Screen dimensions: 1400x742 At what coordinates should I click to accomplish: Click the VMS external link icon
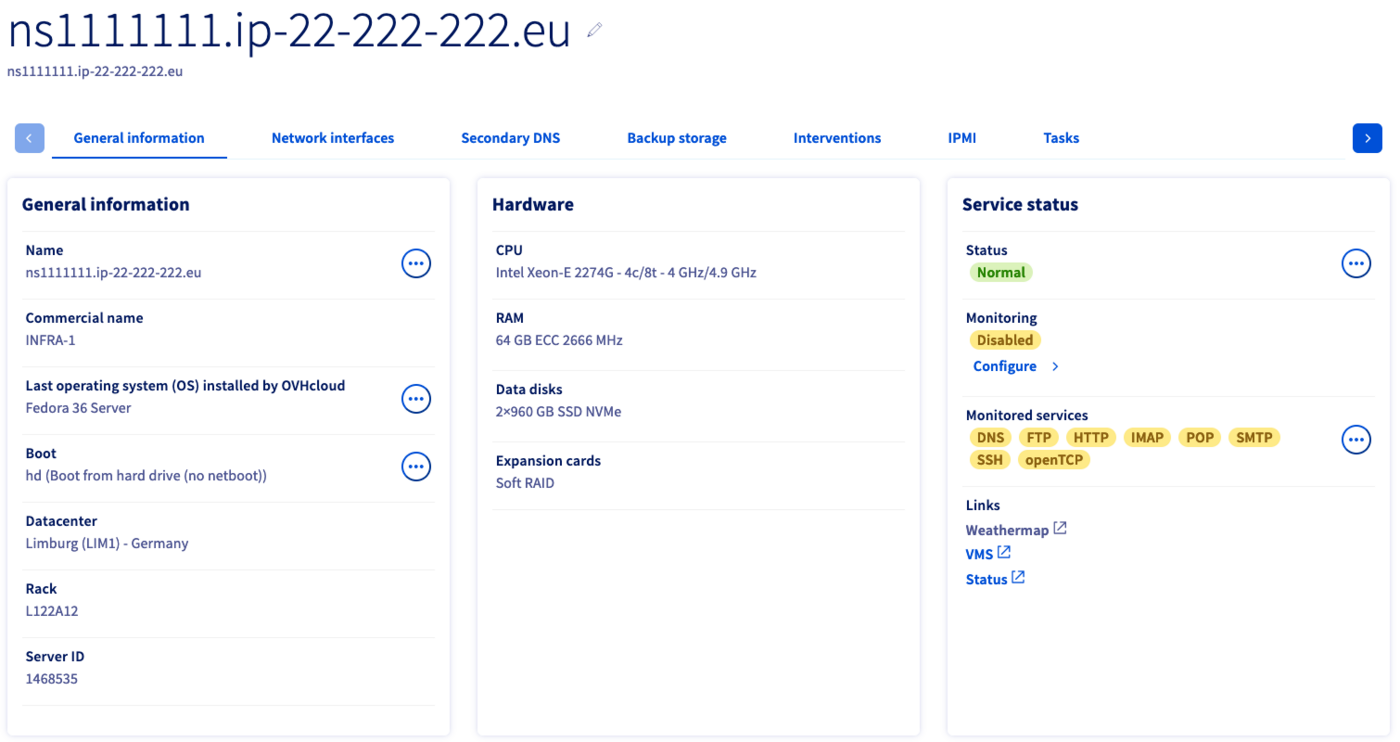[1004, 551]
